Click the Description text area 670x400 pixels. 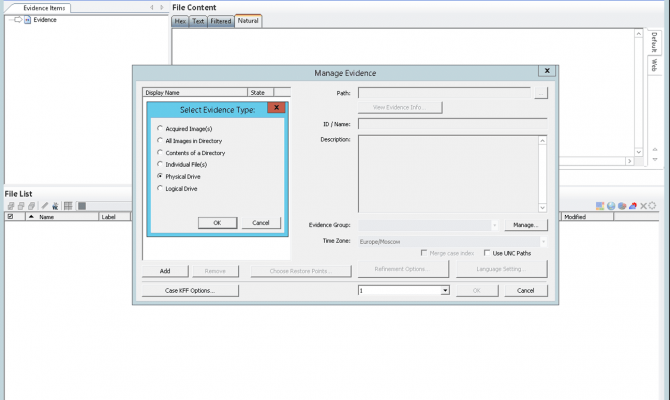tap(448, 174)
